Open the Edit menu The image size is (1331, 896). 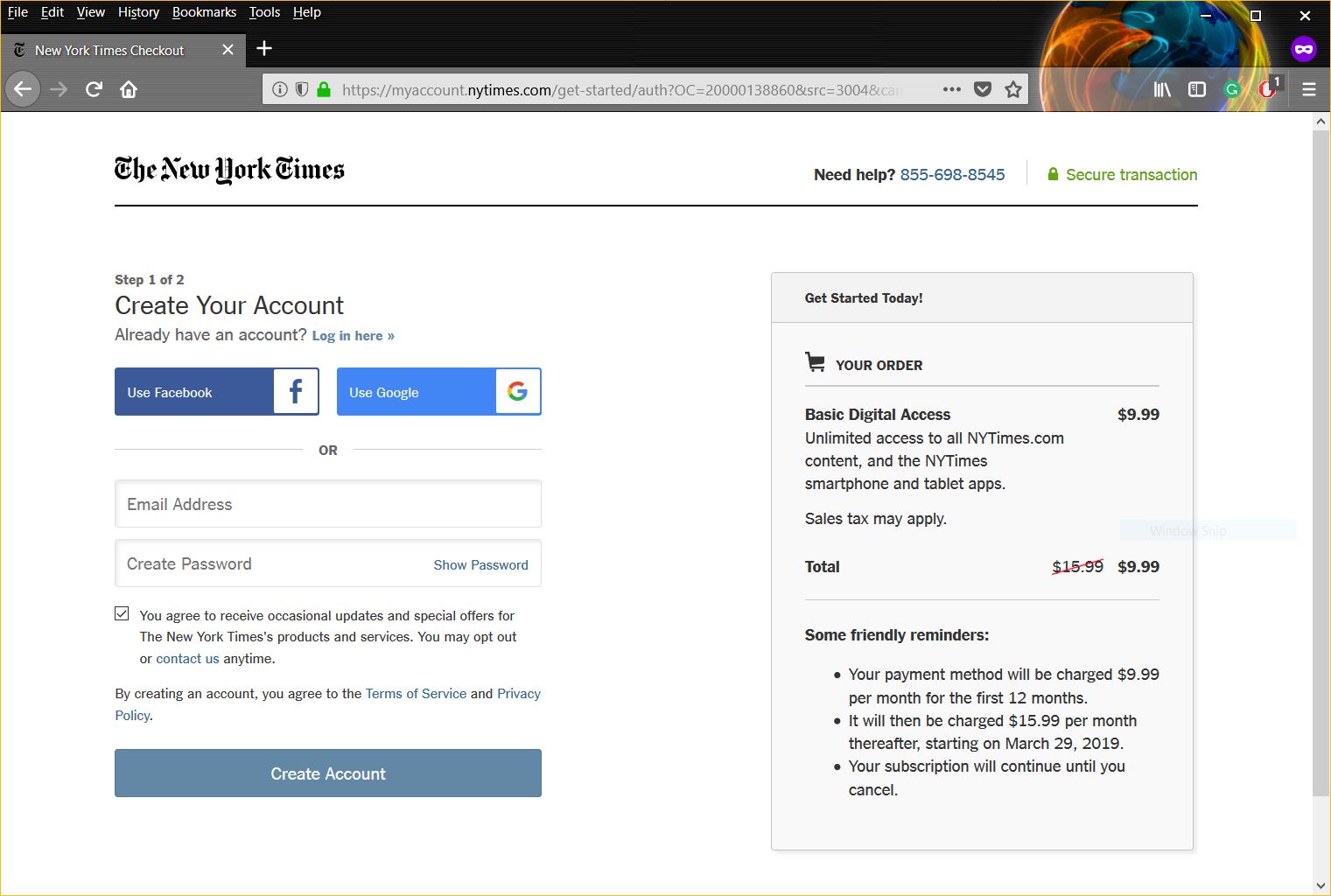pos(53,12)
